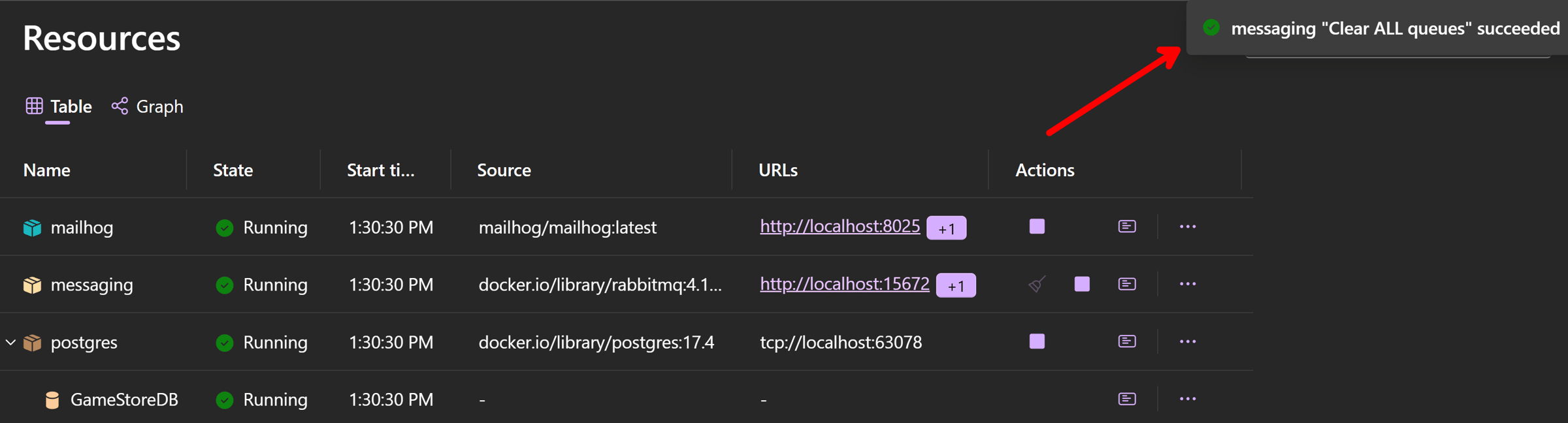Stop the postgres resource
Image resolution: width=1568 pixels, height=423 pixels.
[x=1037, y=341]
